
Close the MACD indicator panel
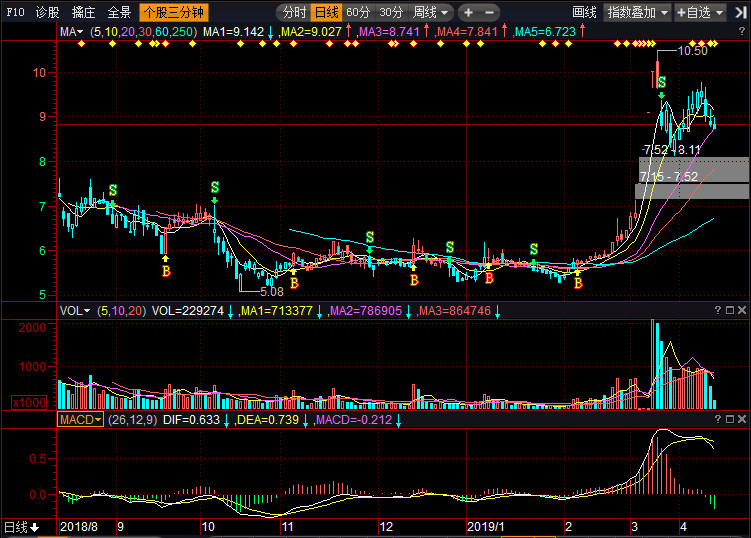pos(741,421)
